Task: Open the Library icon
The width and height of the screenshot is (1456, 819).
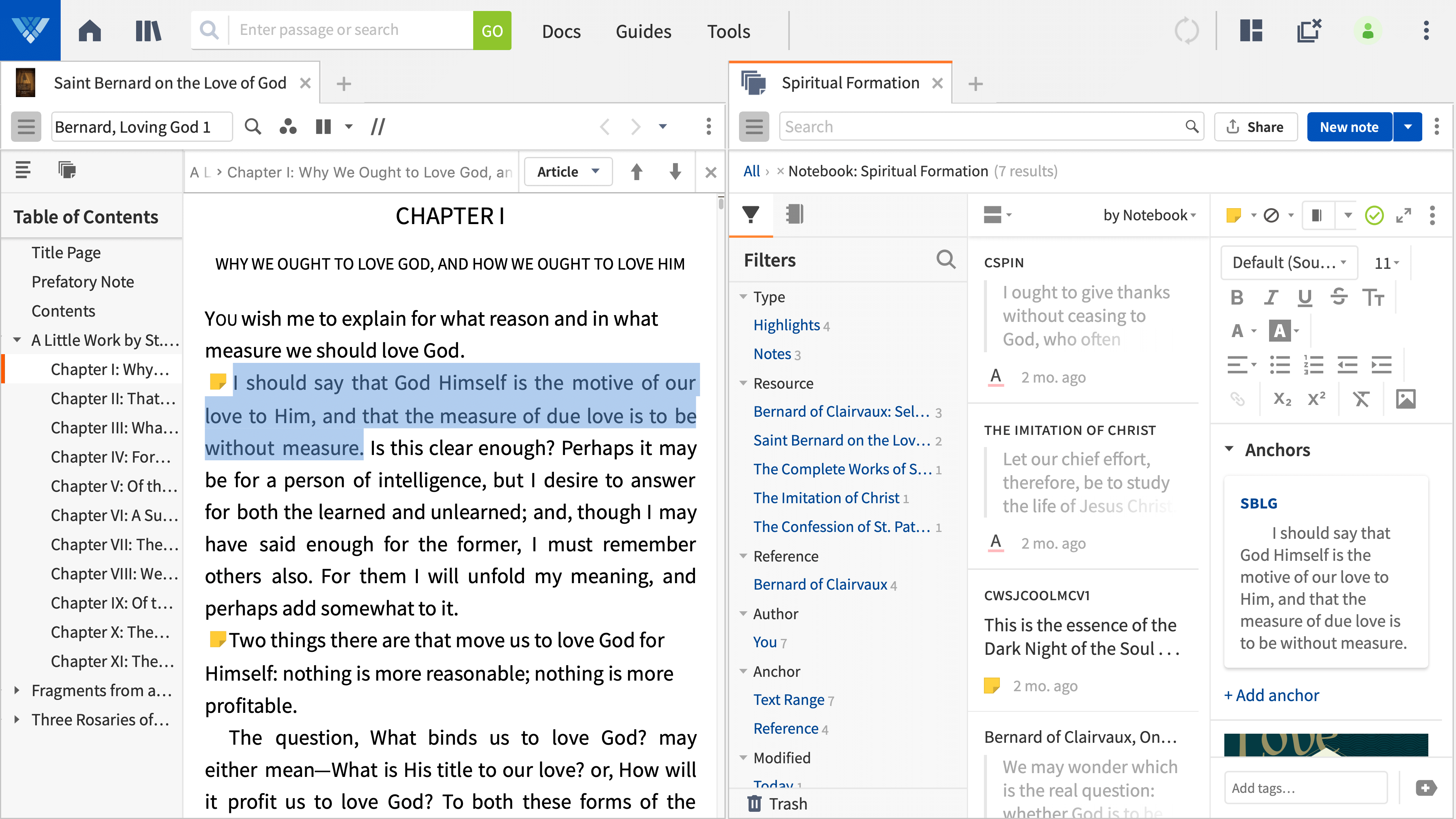Action: pos(148,30)
